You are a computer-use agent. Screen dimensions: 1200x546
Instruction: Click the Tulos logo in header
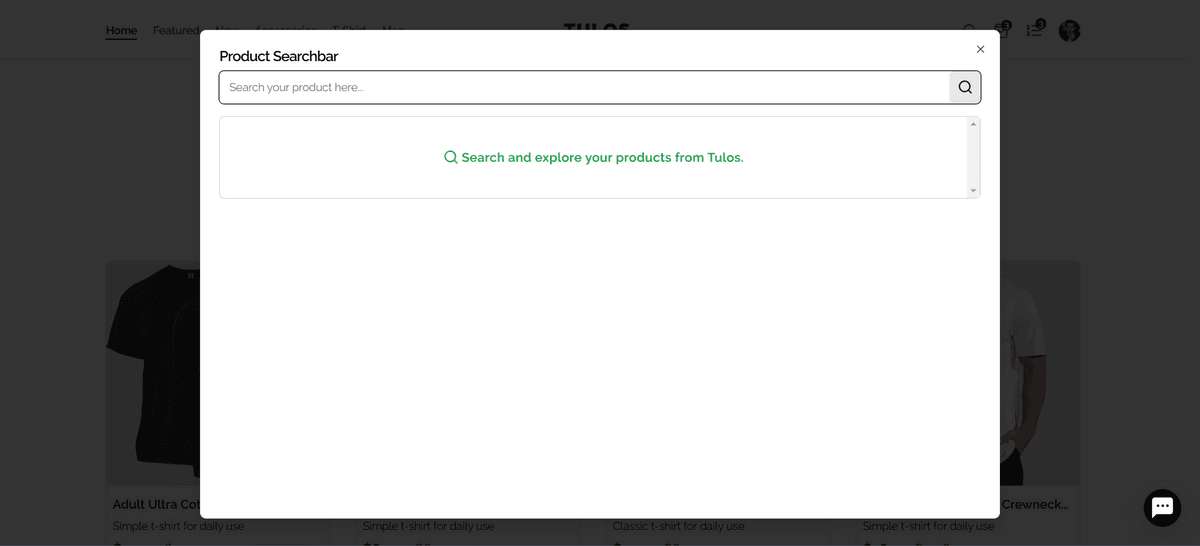[x=596, y=26]
